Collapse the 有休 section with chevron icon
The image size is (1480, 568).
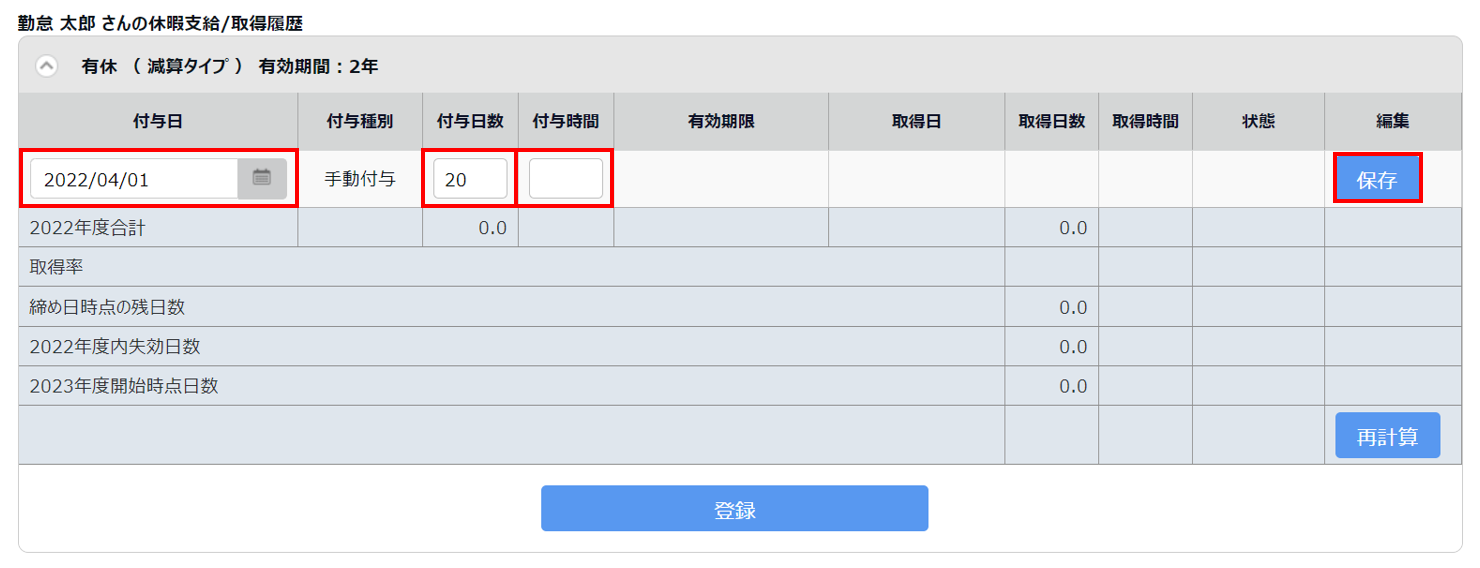[46, 67]
